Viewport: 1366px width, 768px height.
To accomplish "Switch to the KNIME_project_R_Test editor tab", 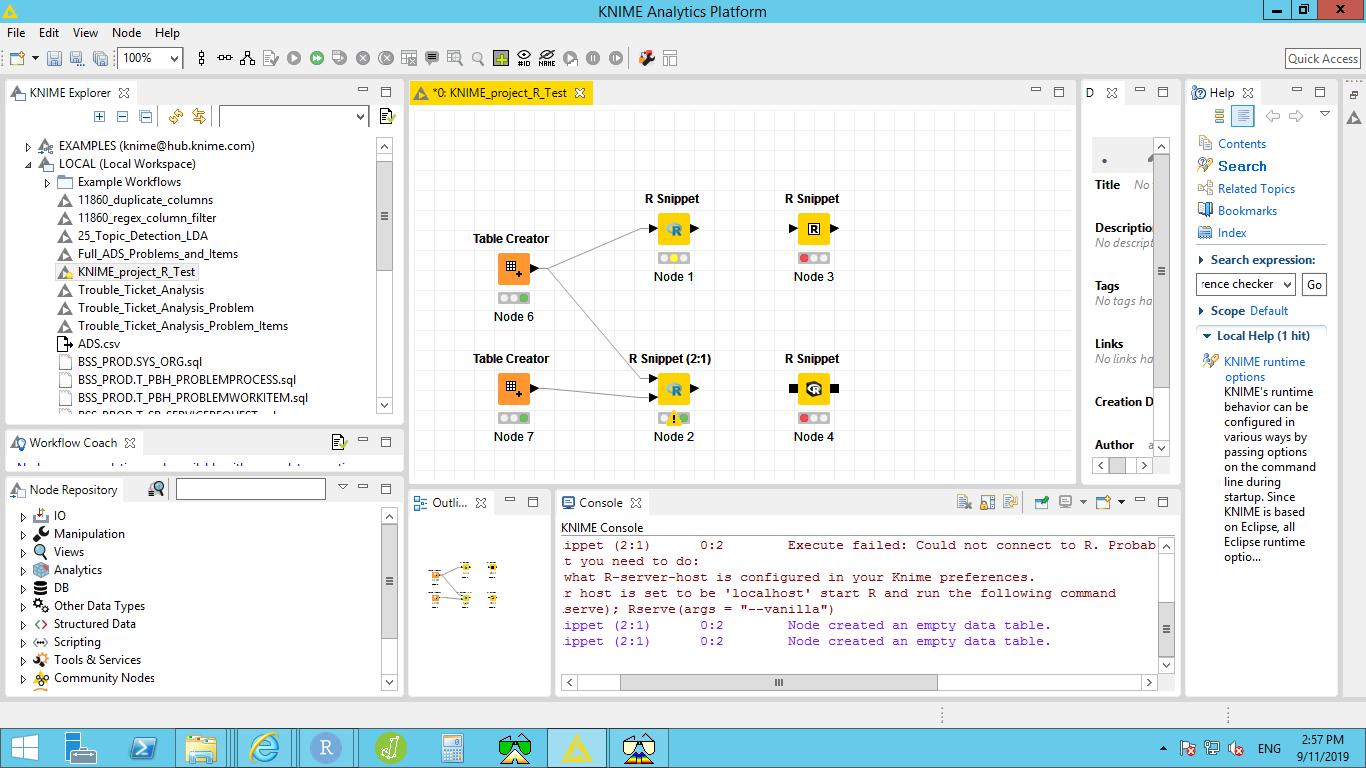I will (499, 93).
